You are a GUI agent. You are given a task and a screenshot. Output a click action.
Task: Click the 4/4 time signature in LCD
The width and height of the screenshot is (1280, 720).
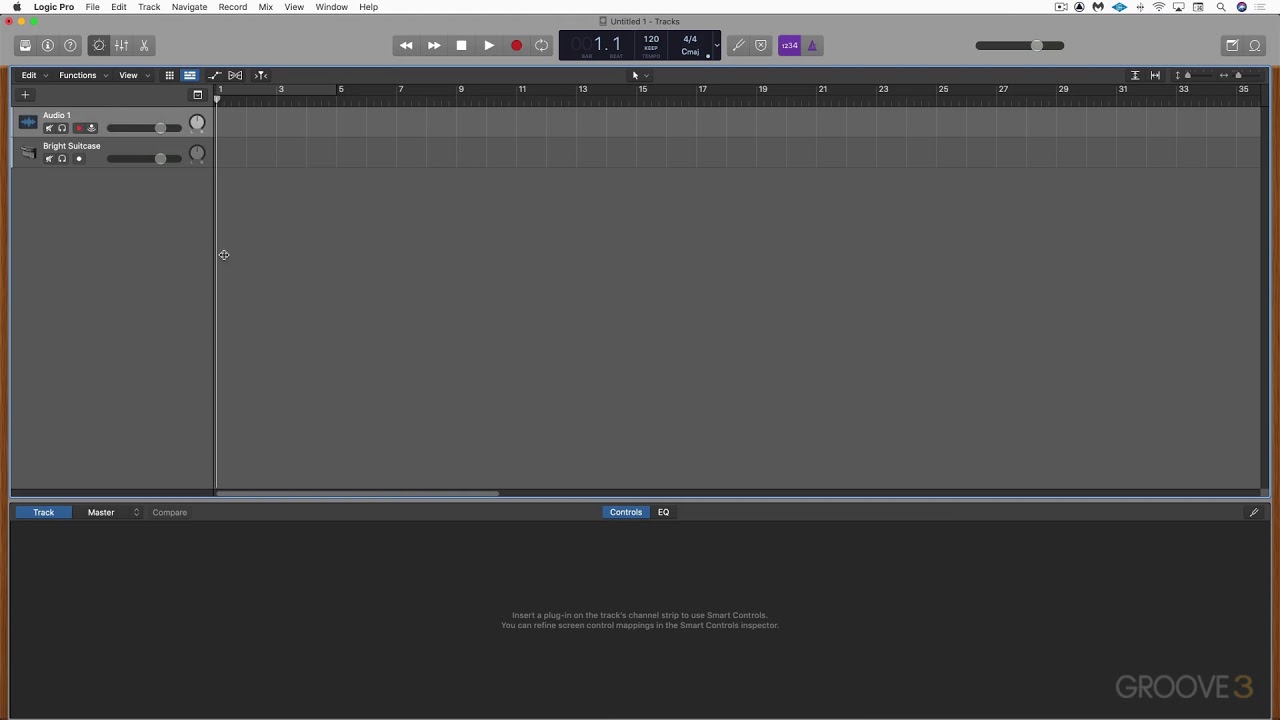pyautogui.click(x=690, y=39)
